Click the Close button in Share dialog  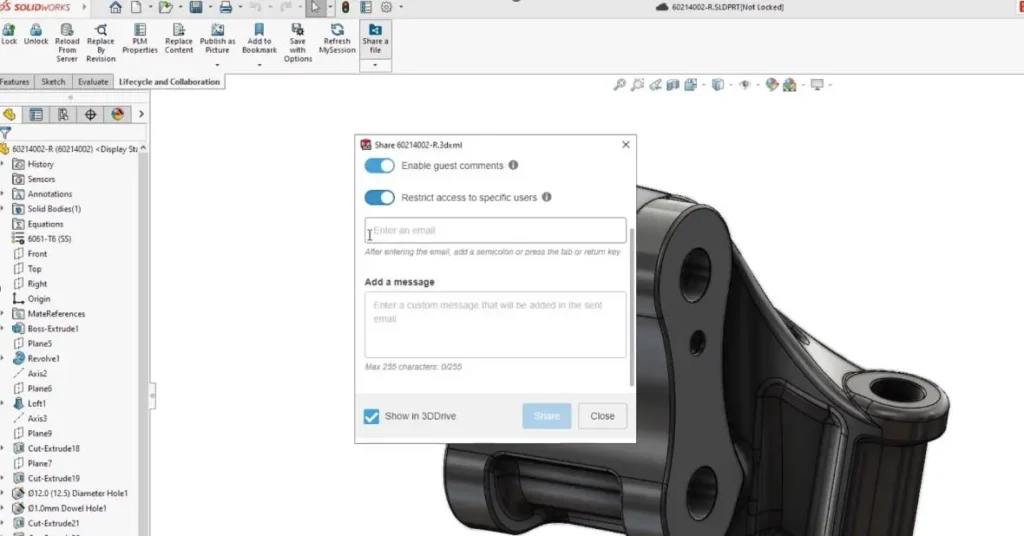point(602,416)
